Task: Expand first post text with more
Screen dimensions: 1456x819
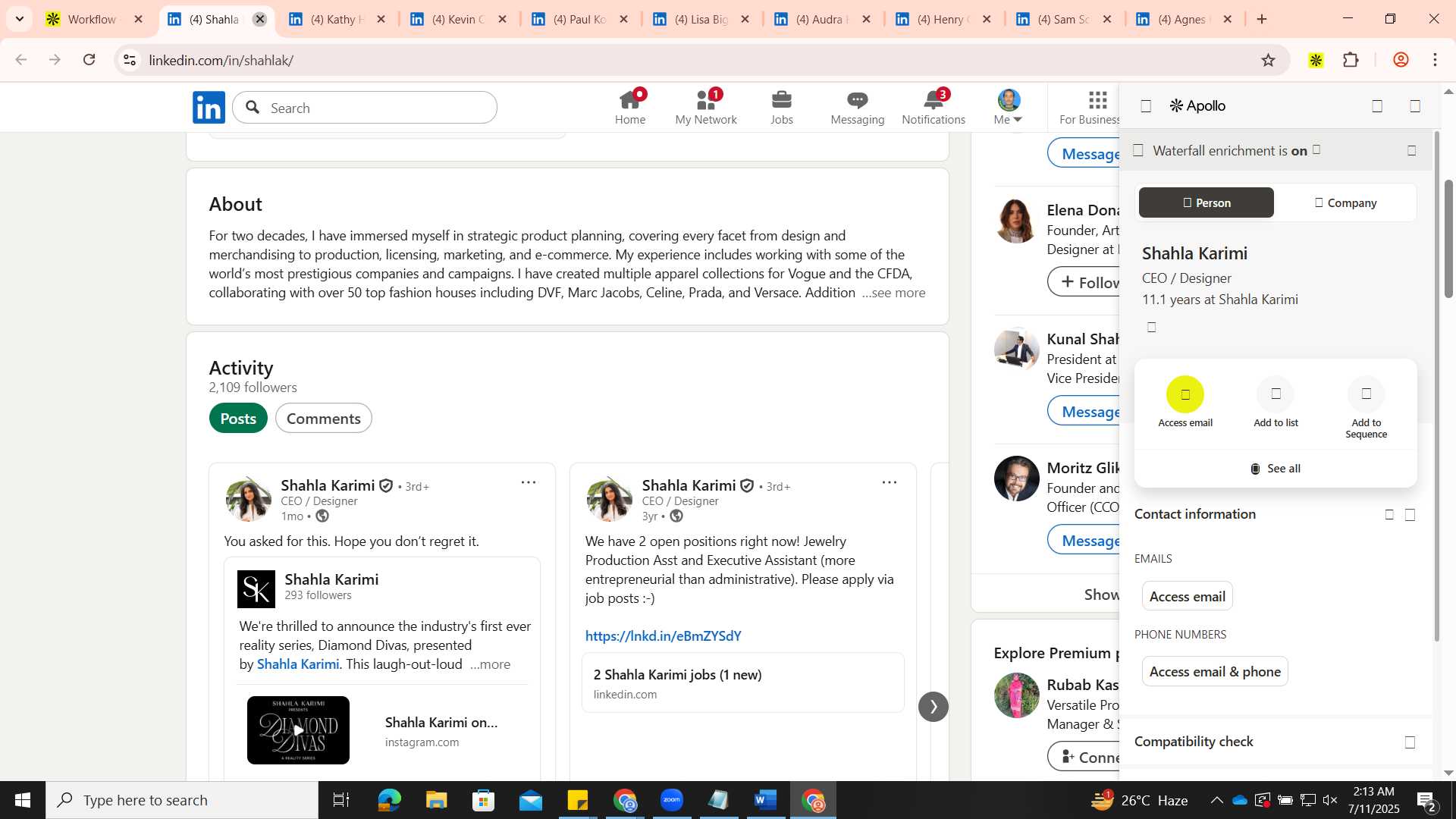Action: click(490, 664)
